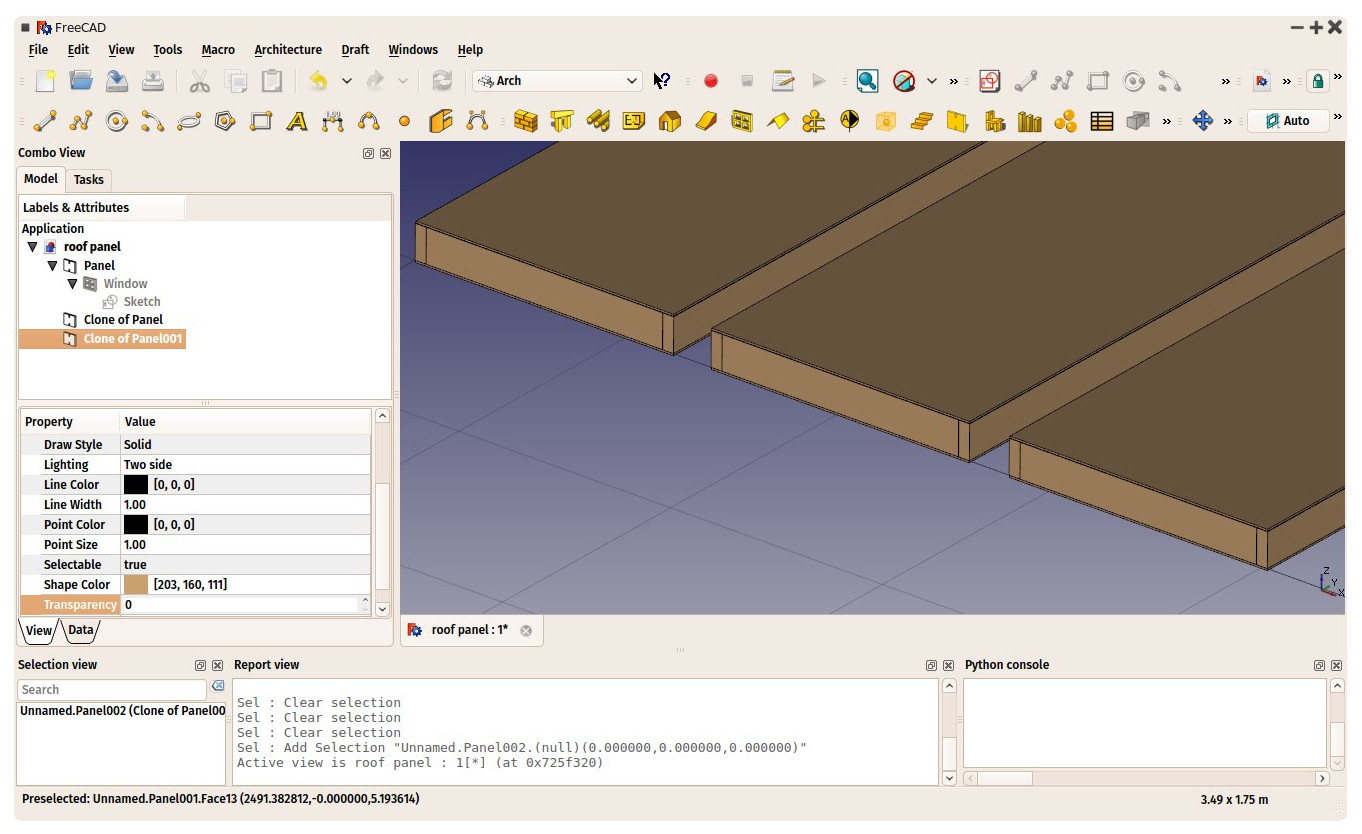Select the Arch Wall tool icon
The image size is (1362, 834).
(x=525, y=121)
